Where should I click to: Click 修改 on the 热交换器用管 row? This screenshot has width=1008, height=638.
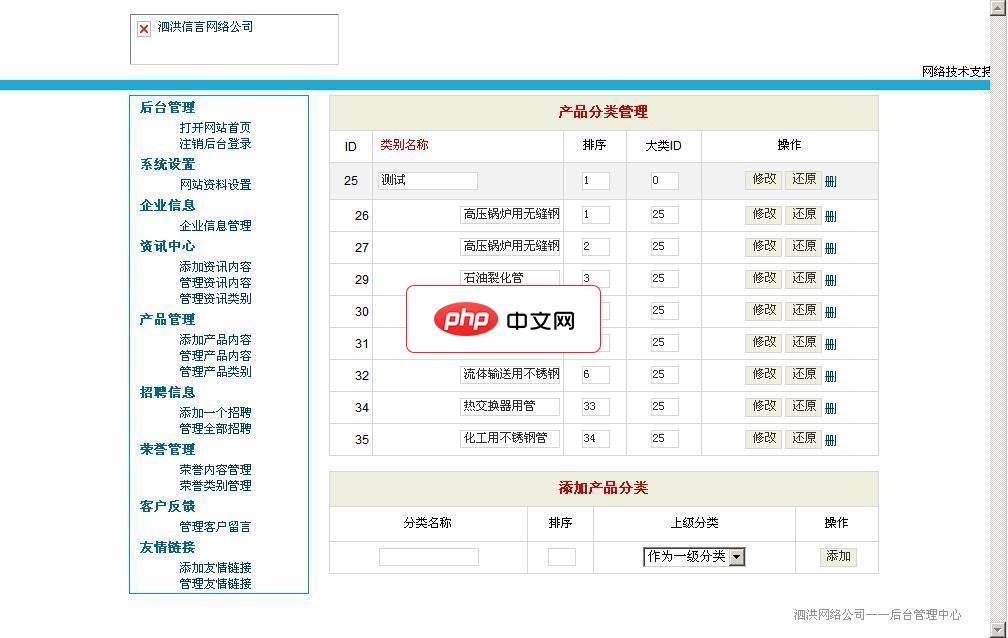[x=763, y=407]
